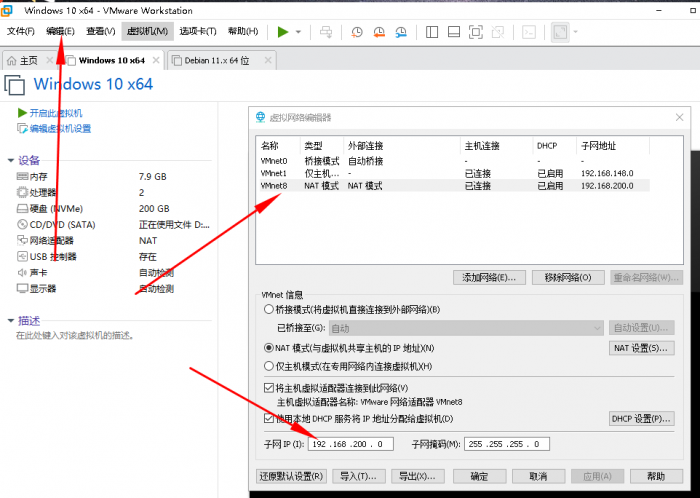The height and width of the screenshot is (498, 700).
Task: Open the stretch display dropdown arrow
Action: click(x=575, y=32)
